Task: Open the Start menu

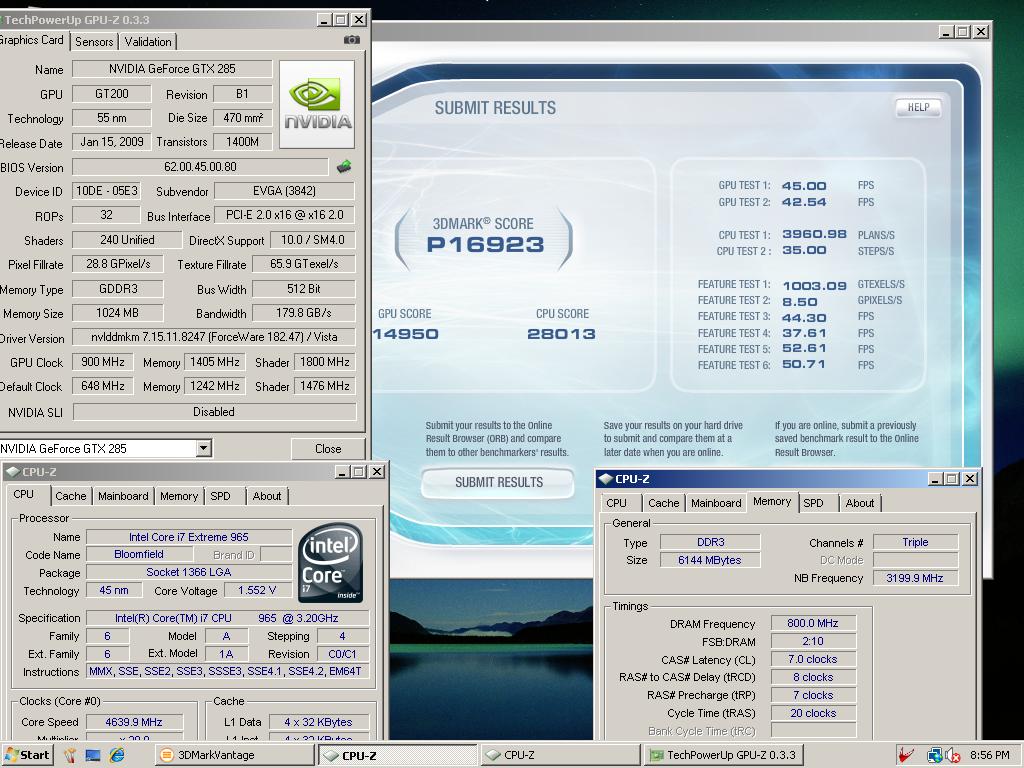Action: (27, 755)
